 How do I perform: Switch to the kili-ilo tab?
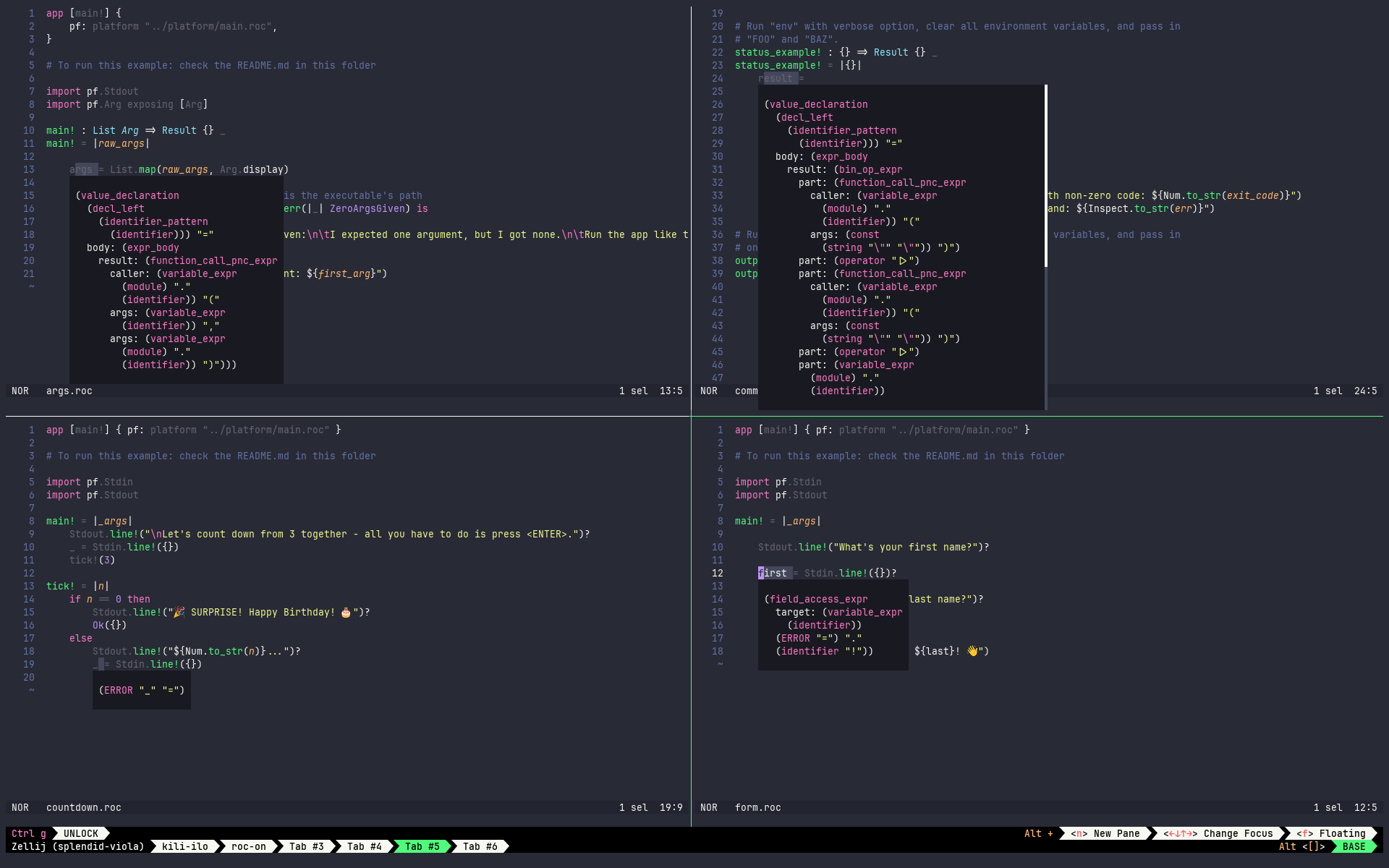click(184, 846)
